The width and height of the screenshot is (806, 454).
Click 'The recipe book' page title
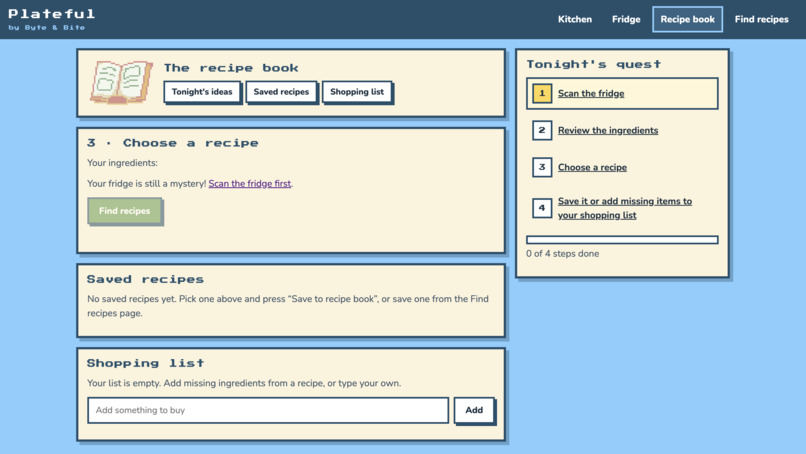point(231,68)
